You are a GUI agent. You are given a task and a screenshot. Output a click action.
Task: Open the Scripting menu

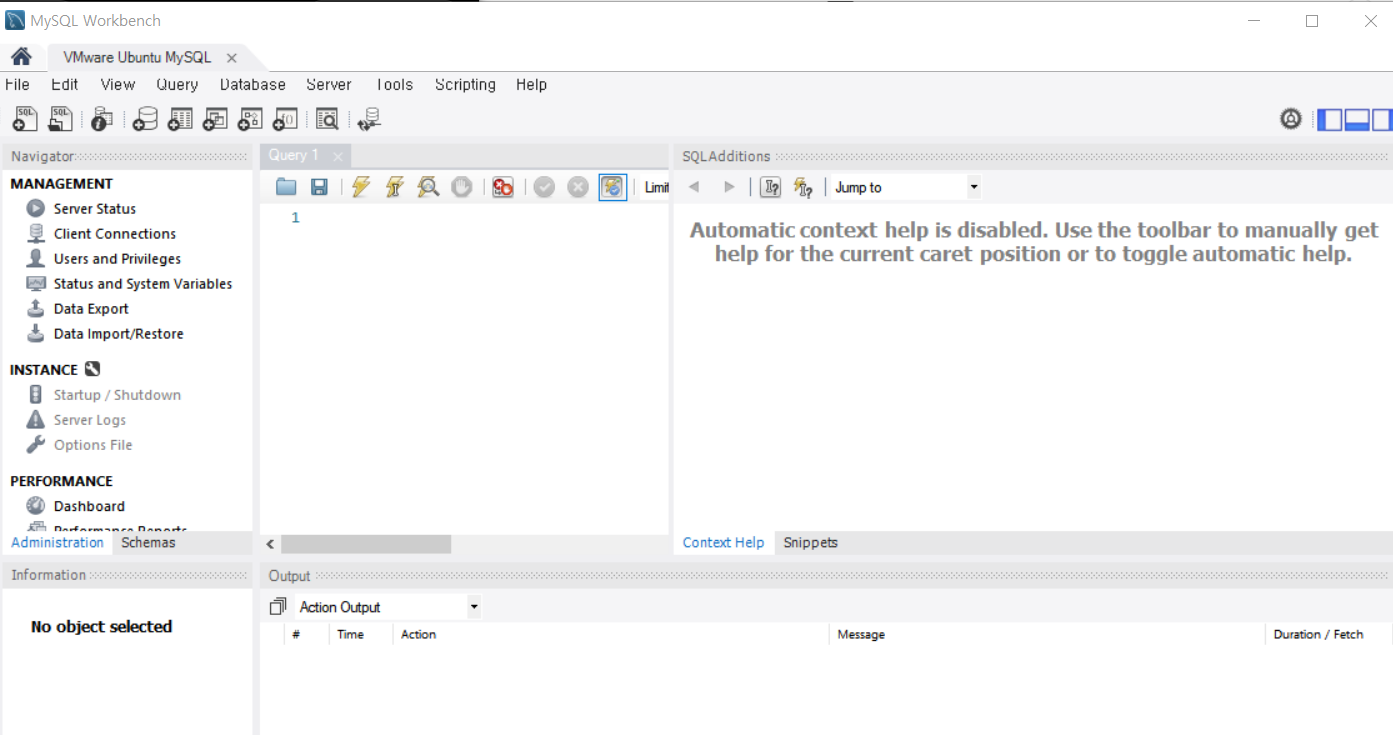click(465, 84)
